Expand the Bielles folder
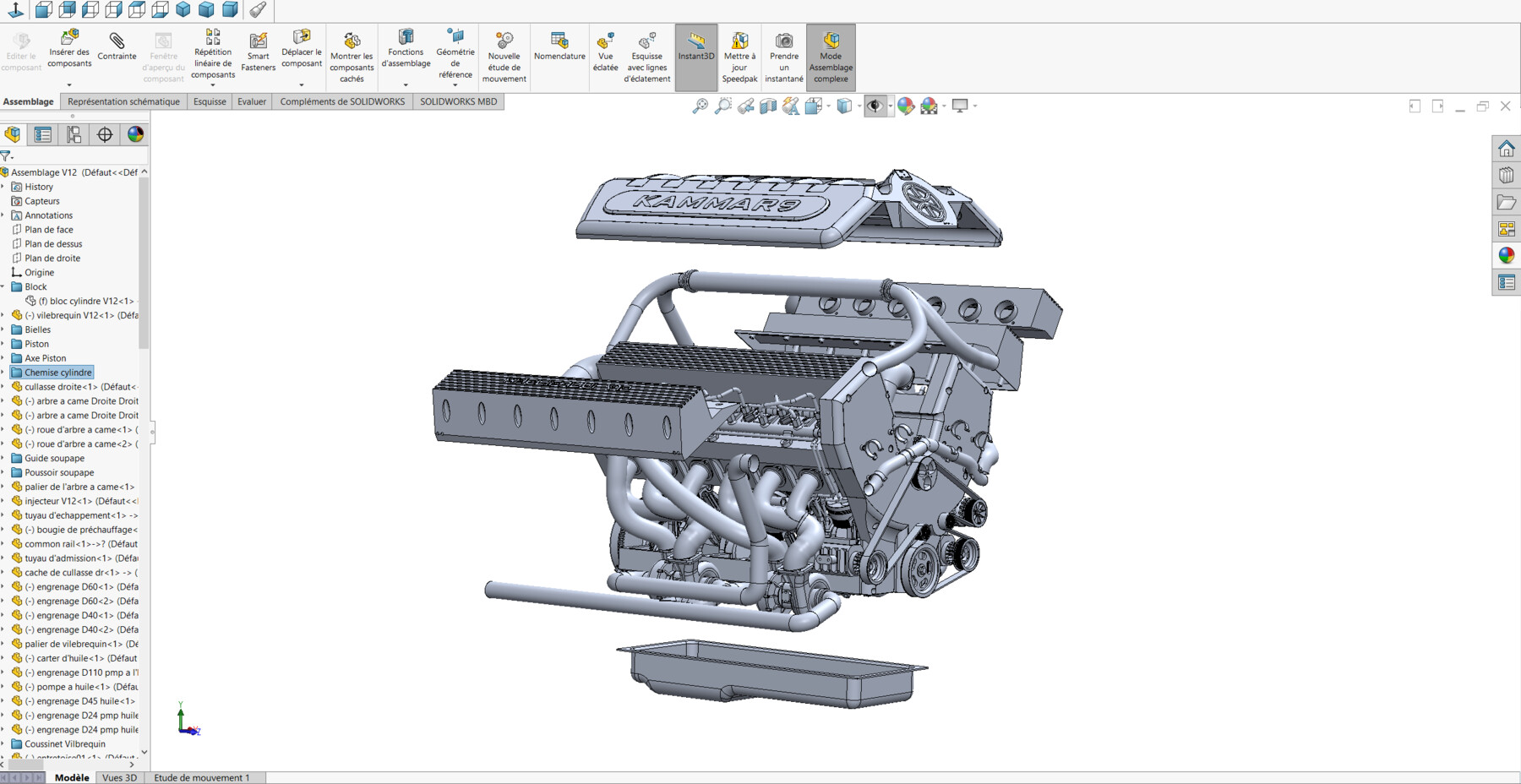1521x784 pixels. point(3,329)
